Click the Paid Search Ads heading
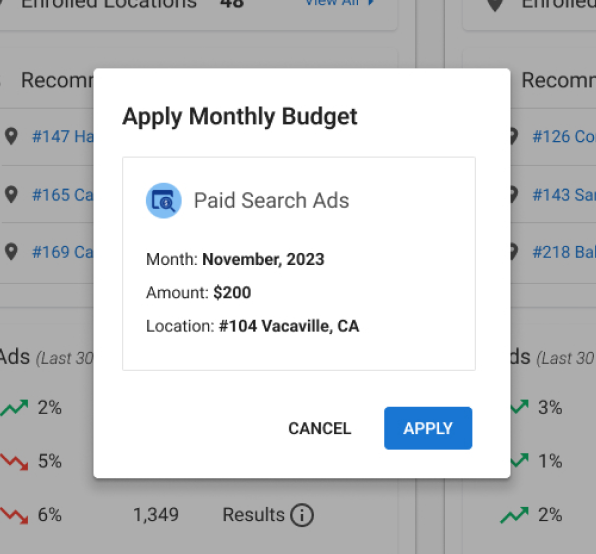Viewport: 596px width, 554px height. [x=271, y=201]
